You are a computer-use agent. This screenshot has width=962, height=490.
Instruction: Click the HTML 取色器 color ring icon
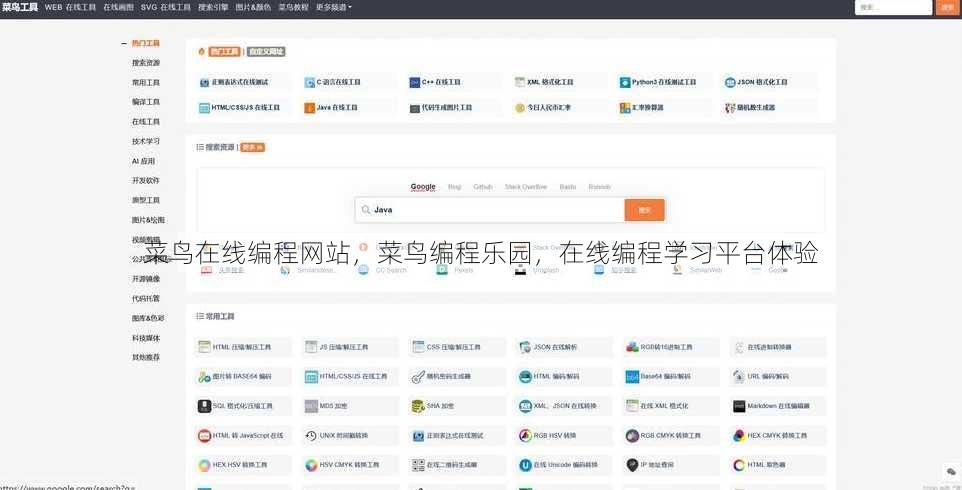pos(739,465)
